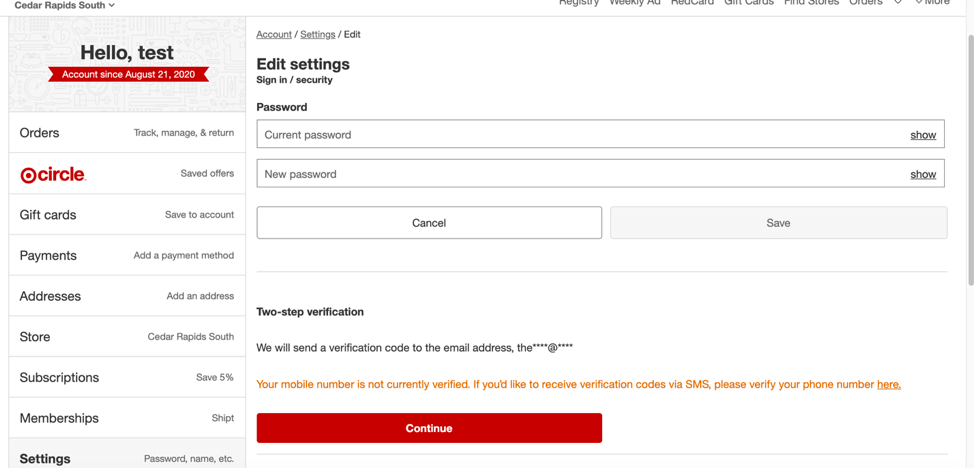974x468 pixels.
Task: Open Orders in the sidebar
Action: point(126,133)
